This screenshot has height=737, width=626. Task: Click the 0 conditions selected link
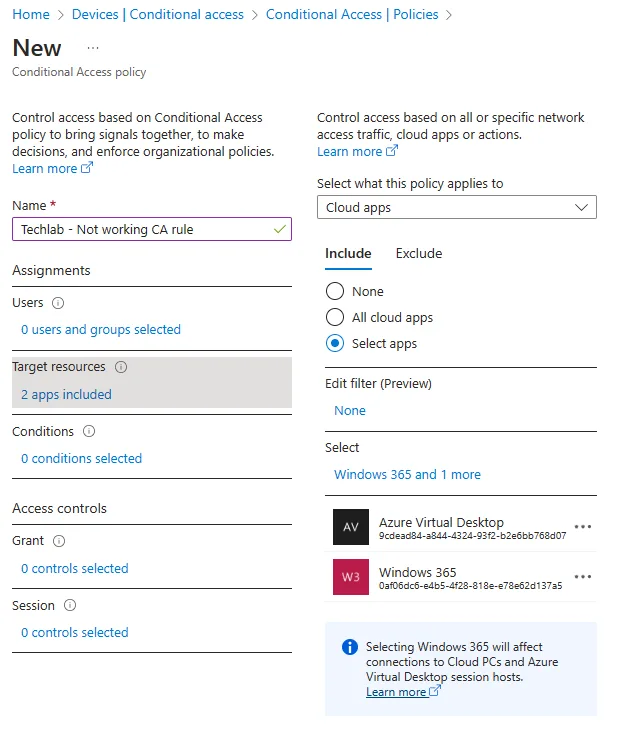pos(81,459)
